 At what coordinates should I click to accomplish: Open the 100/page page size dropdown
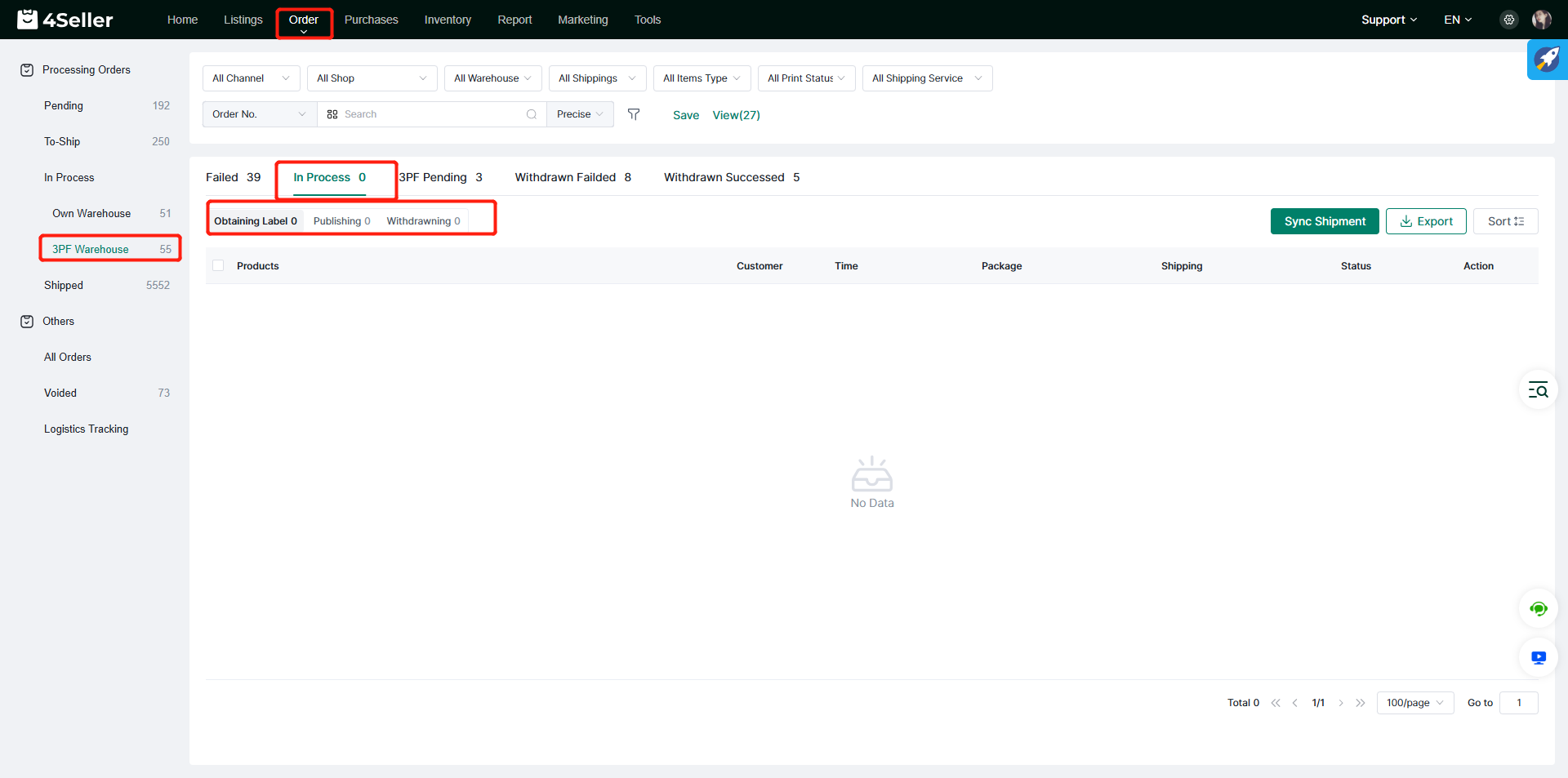pos(1414,703)
